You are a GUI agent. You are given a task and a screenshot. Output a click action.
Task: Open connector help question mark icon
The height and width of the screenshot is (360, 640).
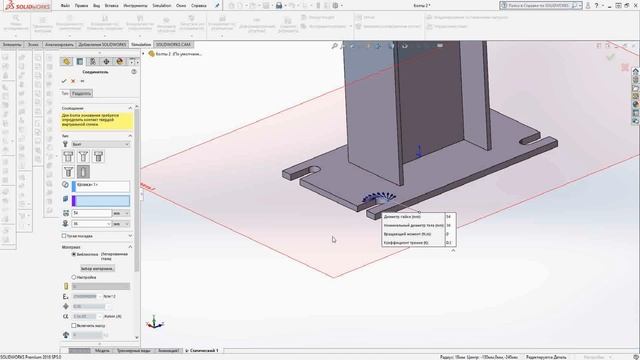click(134, 72)
